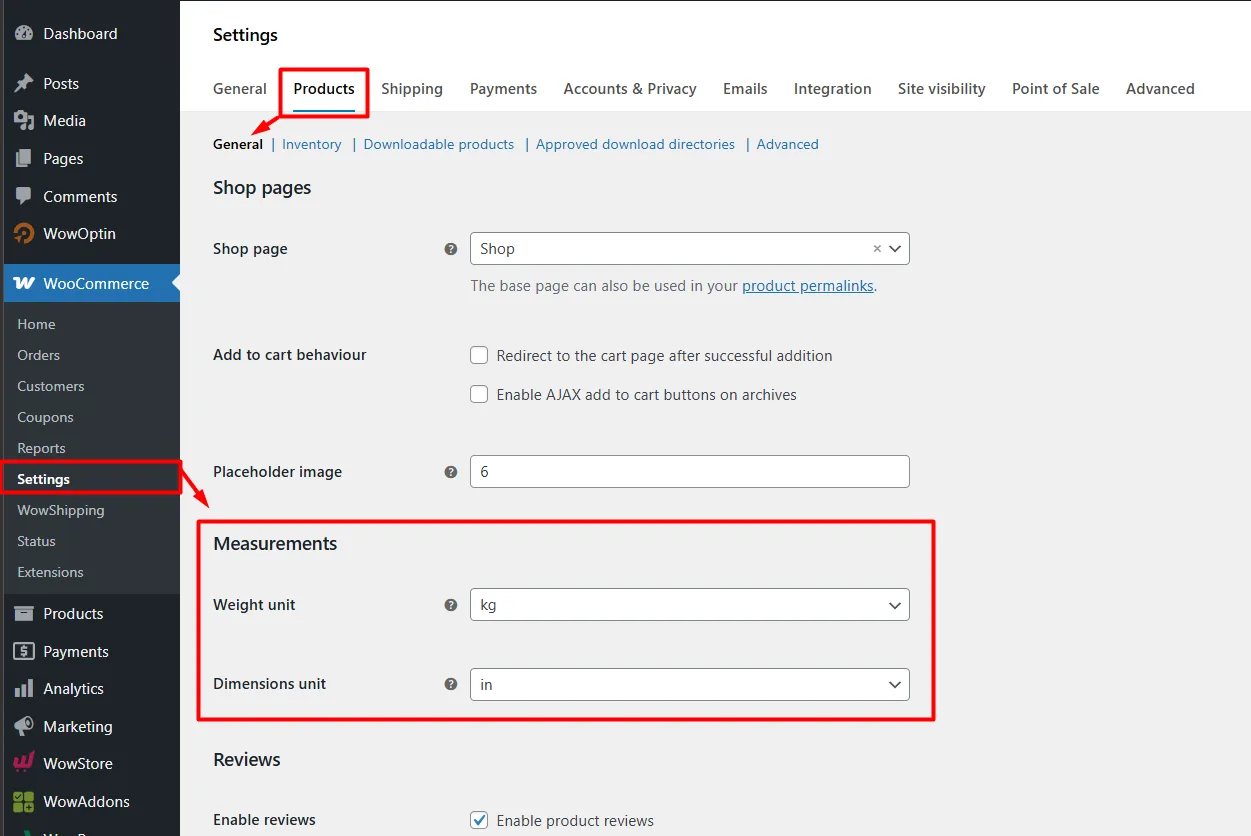The image size is (1251, 836).
Task: Enable redirect to cart after successful addition
Action: click(x=479, y=355)
